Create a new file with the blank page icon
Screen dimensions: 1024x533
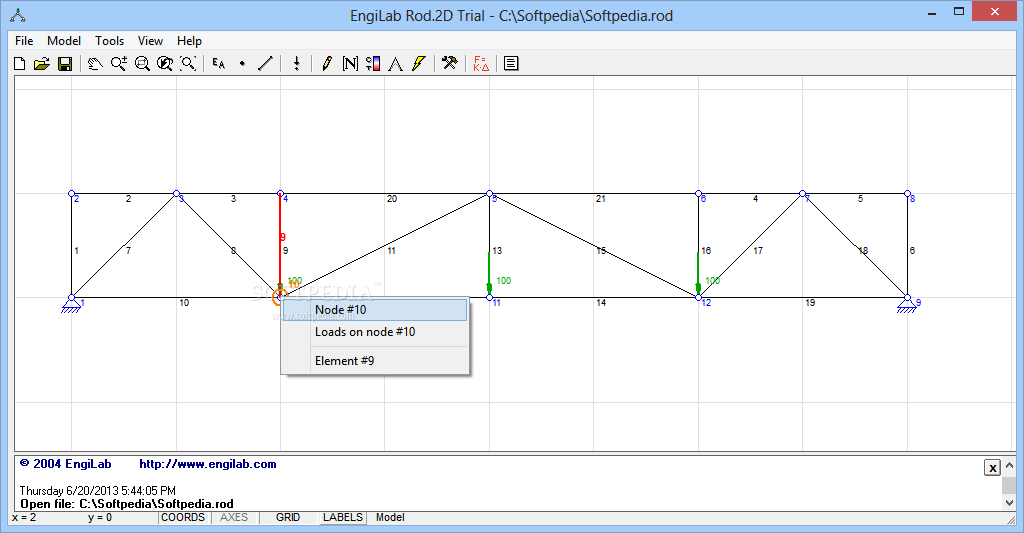tap(20, 63)
